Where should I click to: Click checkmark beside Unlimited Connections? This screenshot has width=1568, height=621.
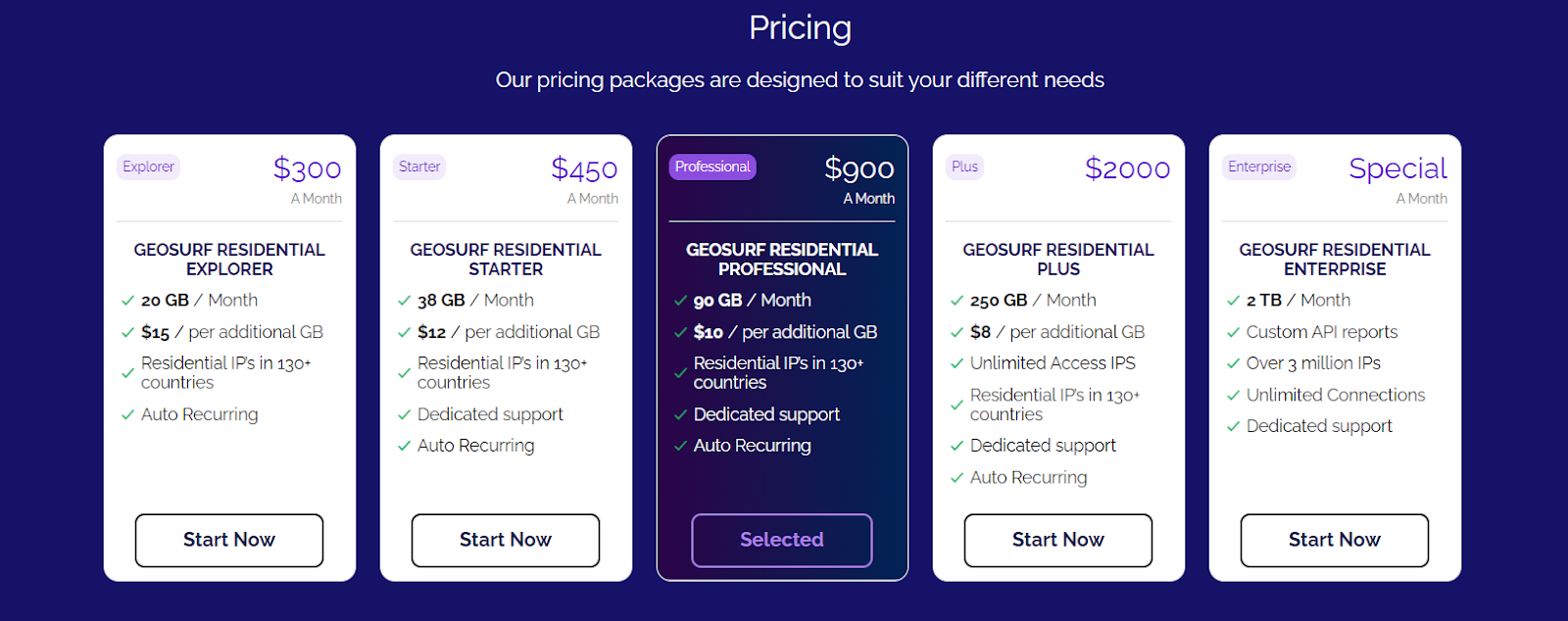coord(1233,396)
